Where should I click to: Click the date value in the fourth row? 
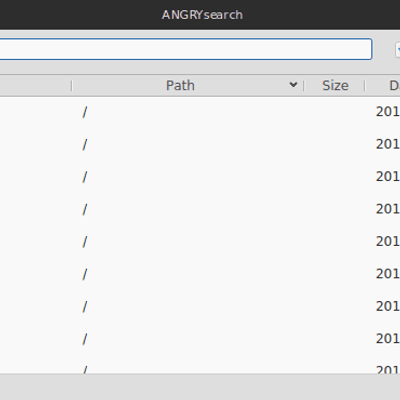pyautogui.click(x=388, y=209)
